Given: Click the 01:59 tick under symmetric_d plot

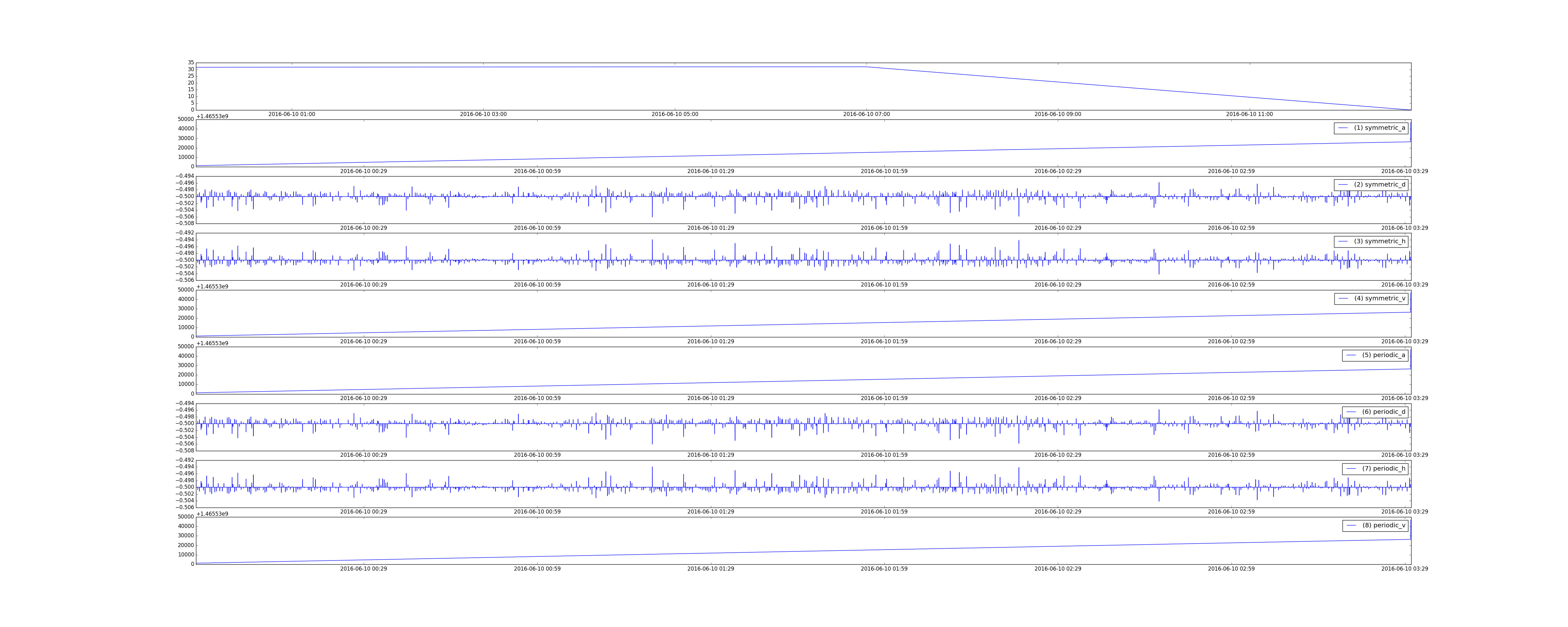Looking at the screenshot, I should 884,228.
